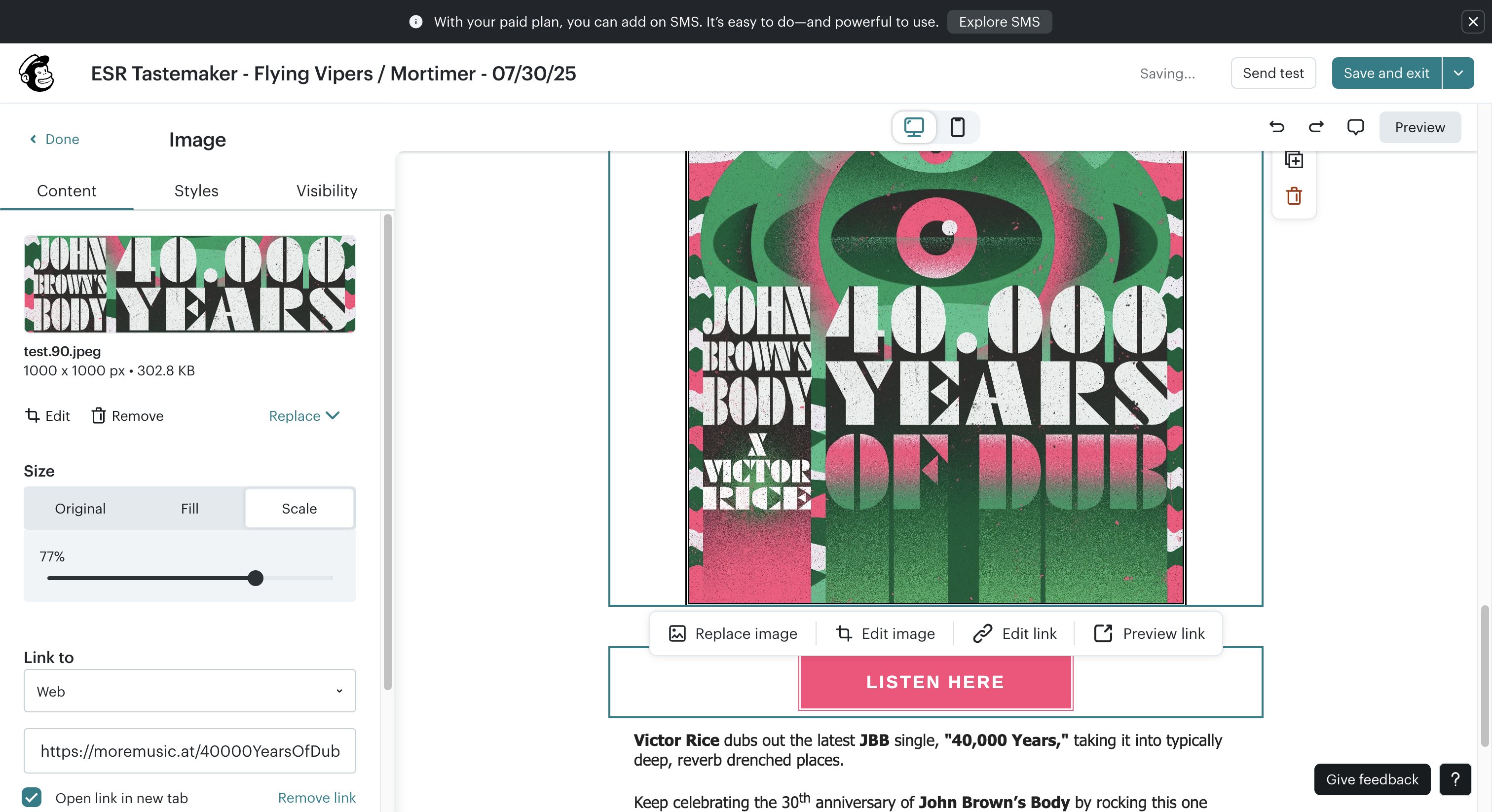The image size is (1492, 812).
Task: Switch to mobile preview mode
Action: 957,127
